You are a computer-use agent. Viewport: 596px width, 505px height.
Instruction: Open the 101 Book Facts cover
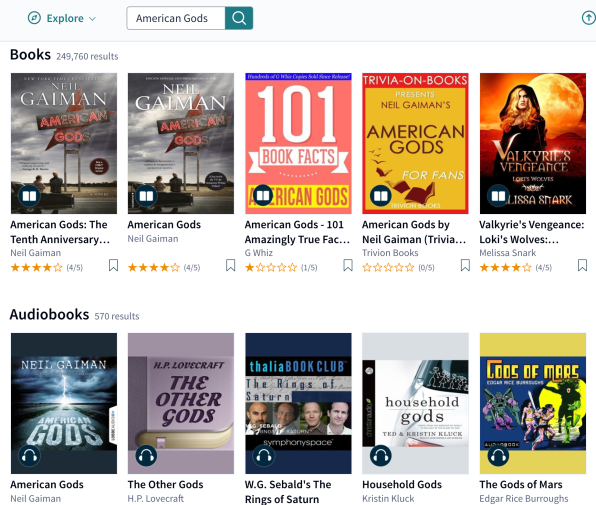pyautogui.click(x=298, y=143)
